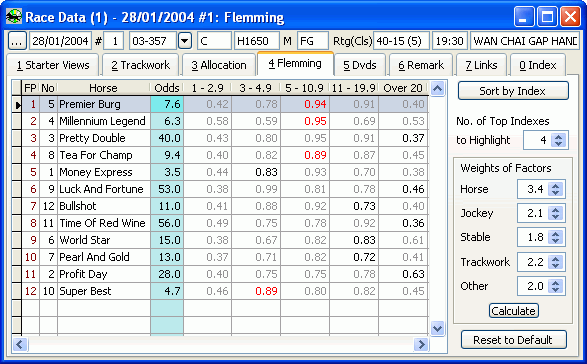
Task: Open the Links tab
Action: tap(481, 65)
